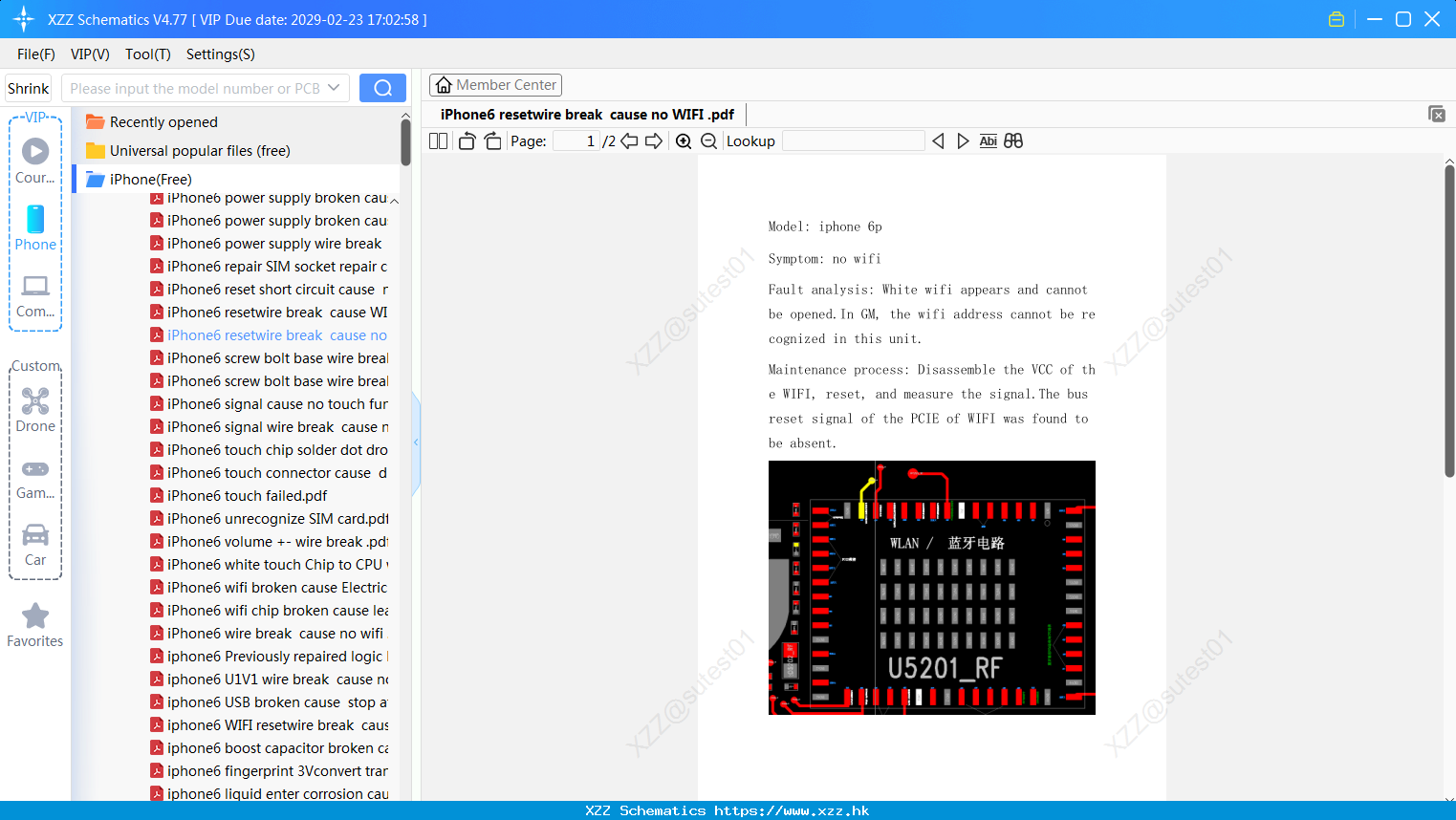The height and width of the screenshot is (820, 1456).
Task: Find next lookup match triangle
Action: tap(963, 141)
